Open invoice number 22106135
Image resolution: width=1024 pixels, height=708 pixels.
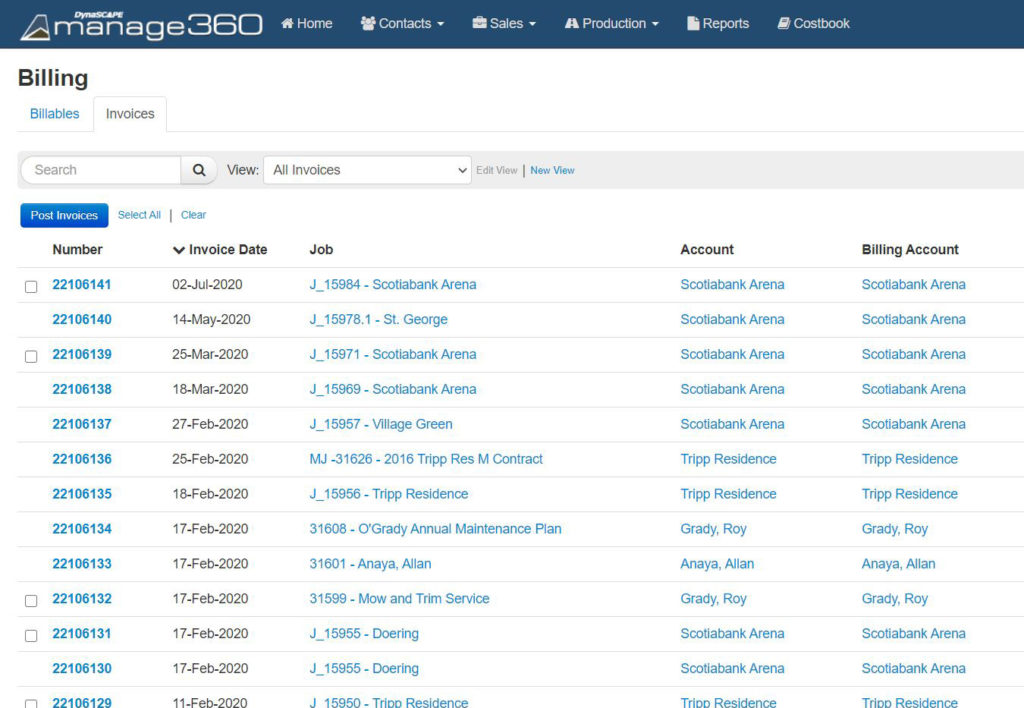coord(82,494)
